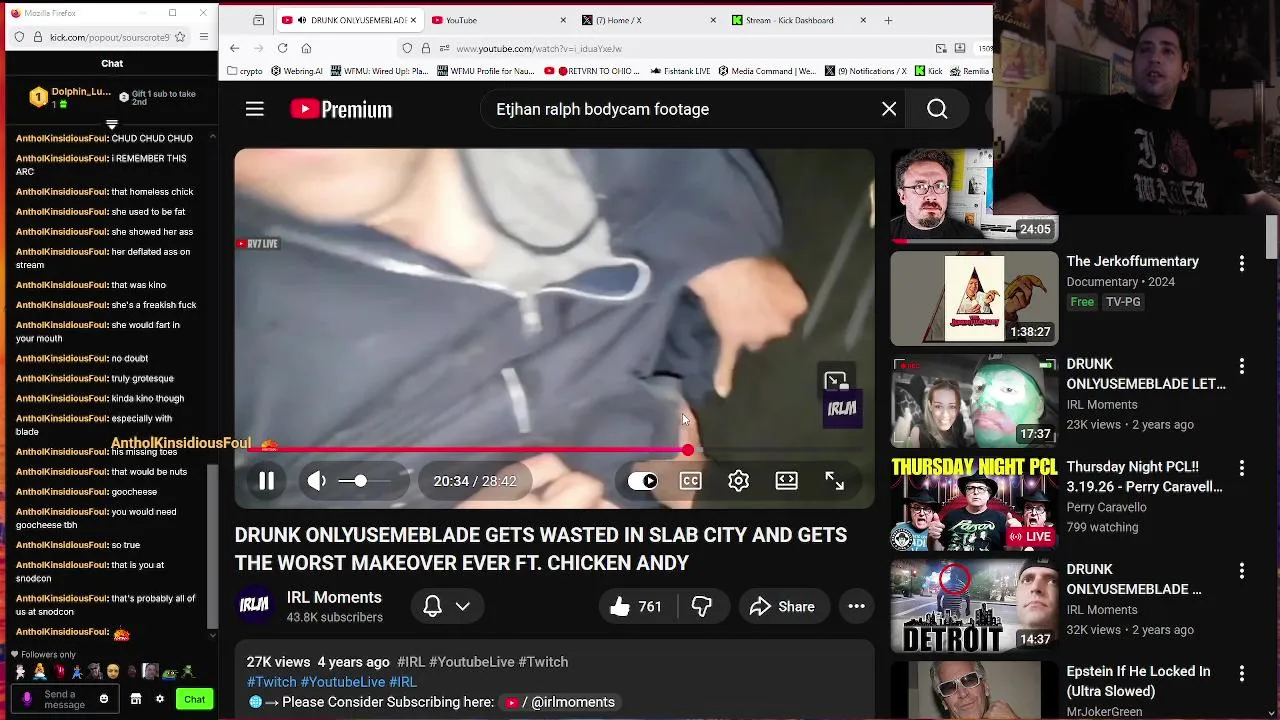Viewport: 1280px width, 720px height.
Task: Open a new browser tab with plus
Action: point(888,20)
